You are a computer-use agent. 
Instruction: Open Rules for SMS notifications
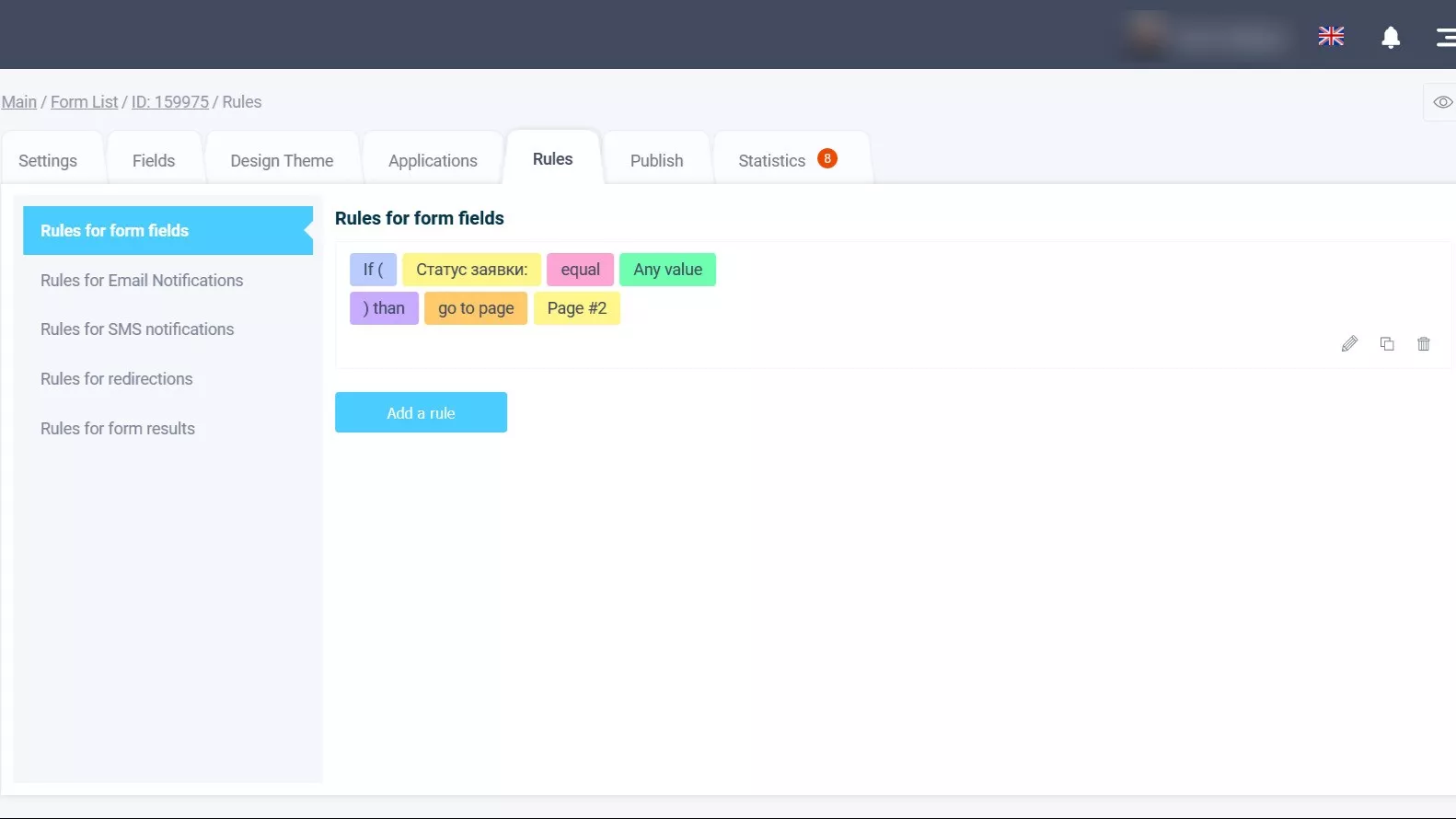pyautogui.click(x=137, y=329)
